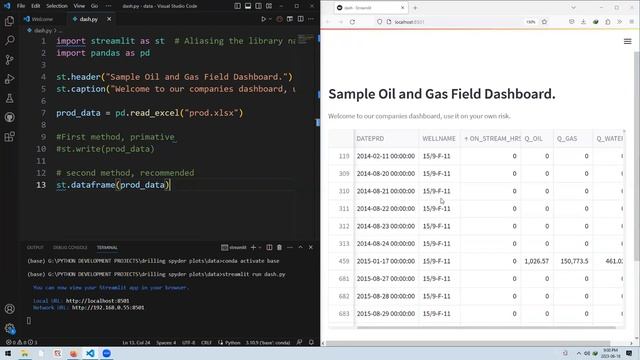Close the terminal panel

311,247
